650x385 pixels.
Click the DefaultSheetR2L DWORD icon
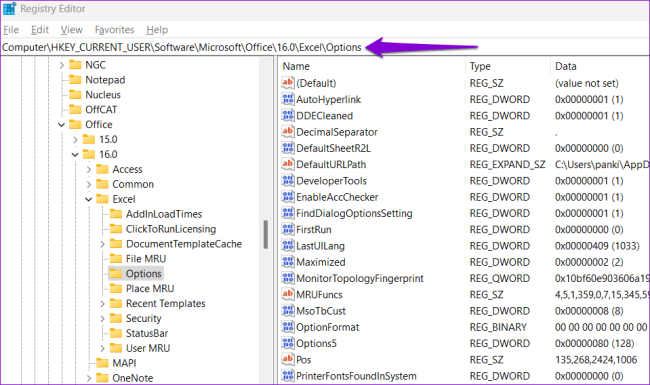click(x=288, y=148)
